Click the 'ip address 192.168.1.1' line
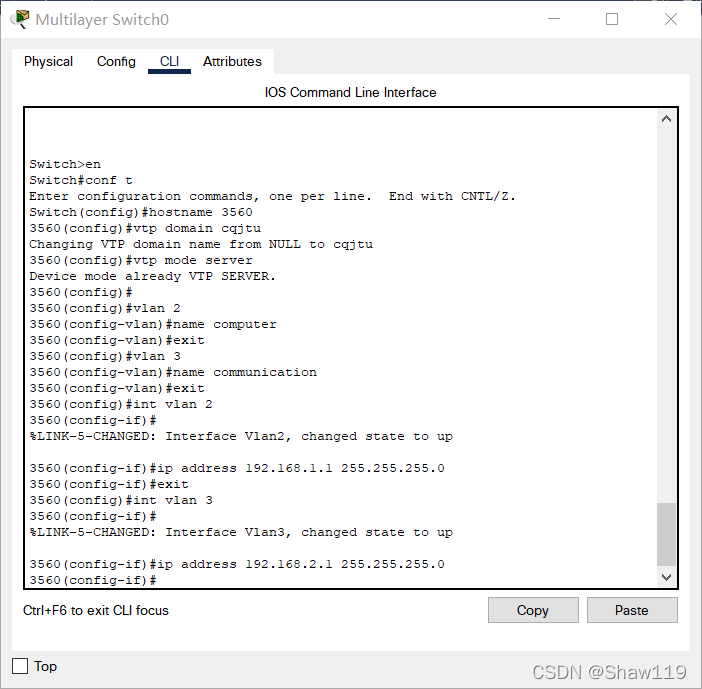This screenshot has height=689, width=702. pyautogui.click(x=237, y=468)
